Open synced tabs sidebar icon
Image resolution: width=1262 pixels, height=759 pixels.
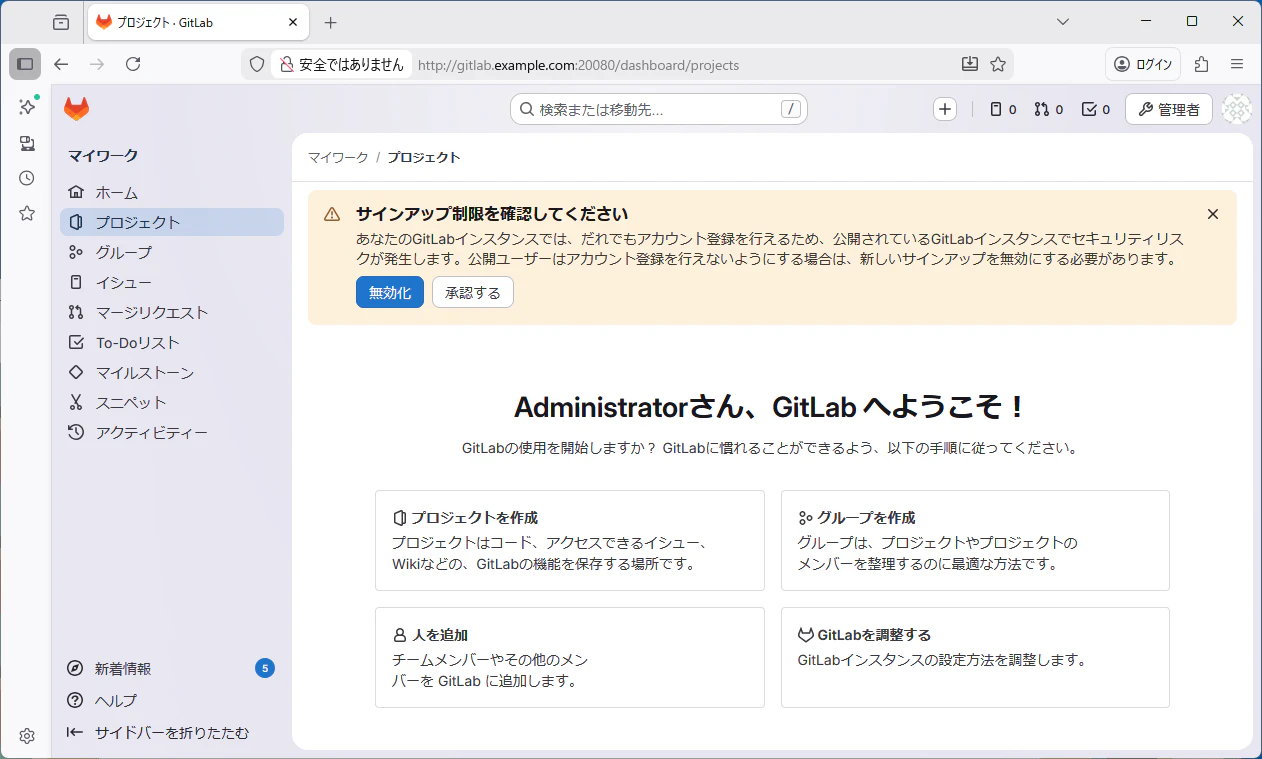pos(27,143)
